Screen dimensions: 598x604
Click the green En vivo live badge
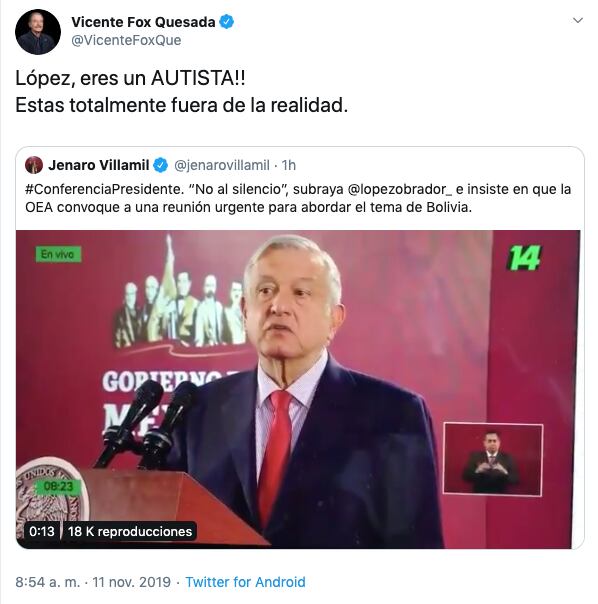point(58,254)
